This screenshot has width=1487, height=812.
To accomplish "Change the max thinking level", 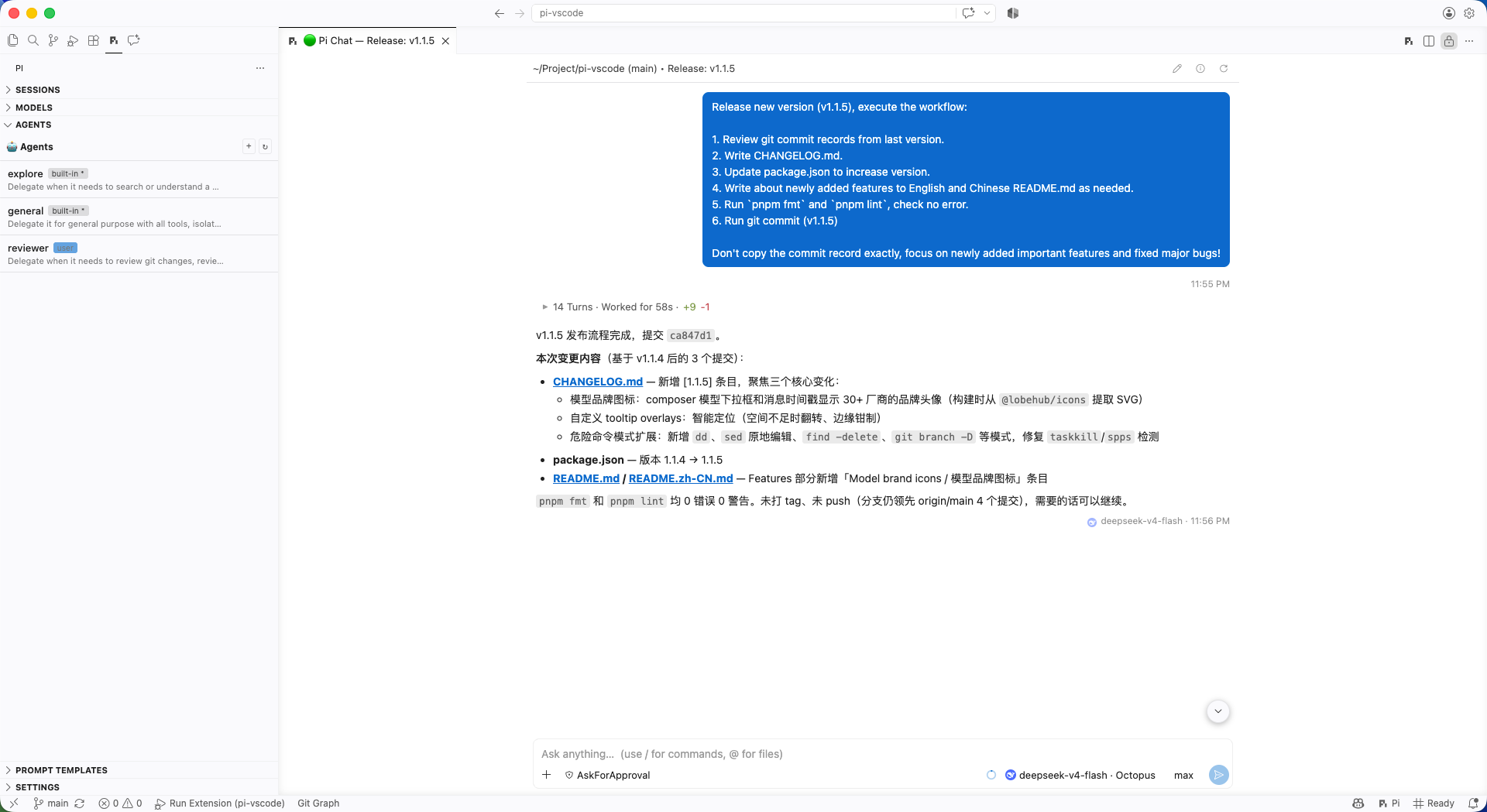I will [1183, 775].
